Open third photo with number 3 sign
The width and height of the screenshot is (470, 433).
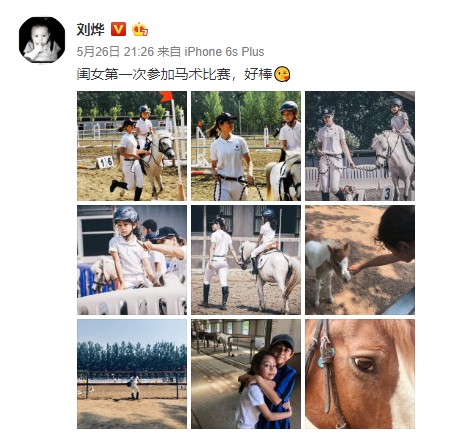360,146
